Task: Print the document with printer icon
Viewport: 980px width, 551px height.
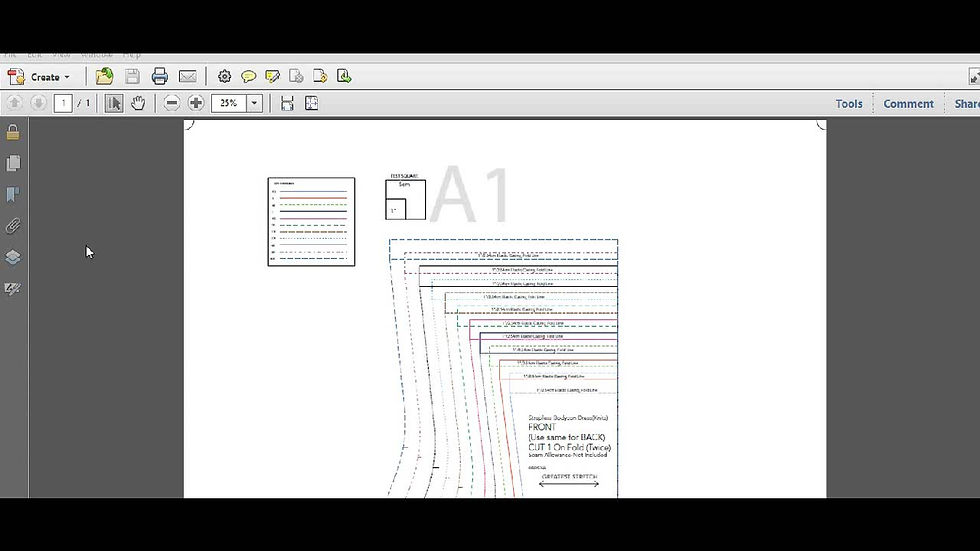Action: tap(159, 76)
